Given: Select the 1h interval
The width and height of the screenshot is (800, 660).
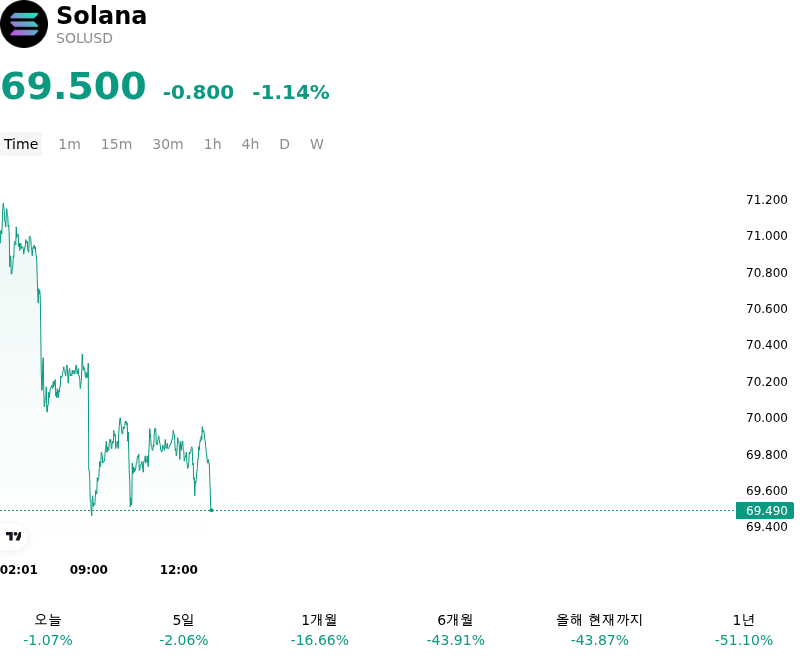Looking at the screenshot, I should (213, 144).
